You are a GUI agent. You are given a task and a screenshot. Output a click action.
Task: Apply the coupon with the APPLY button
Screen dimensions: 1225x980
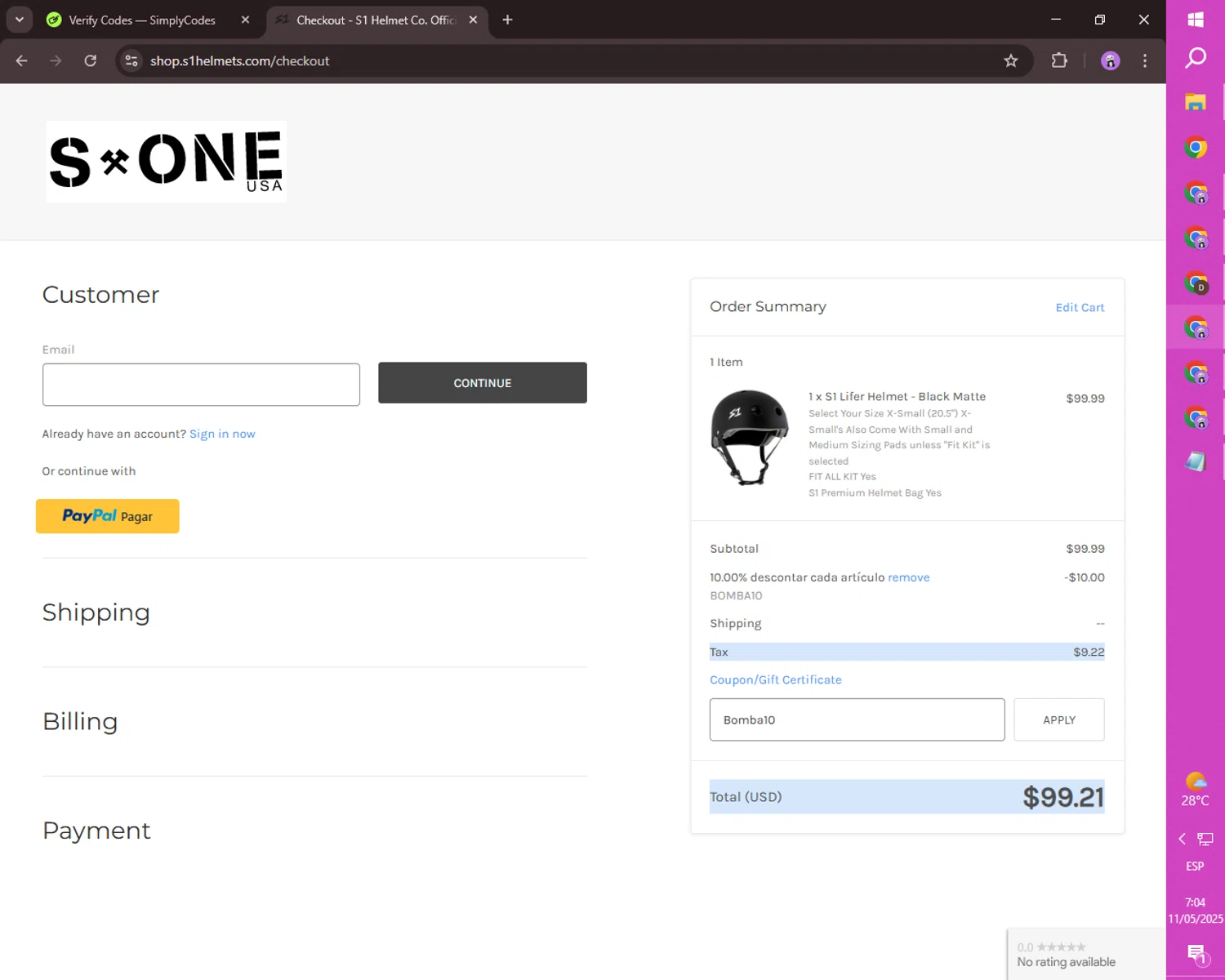[1059, 719]
